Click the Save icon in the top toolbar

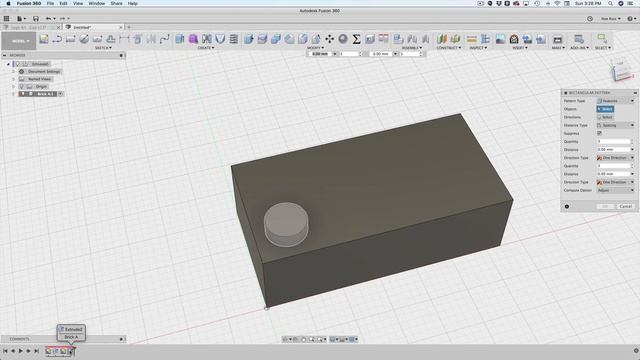coord(36,18)
